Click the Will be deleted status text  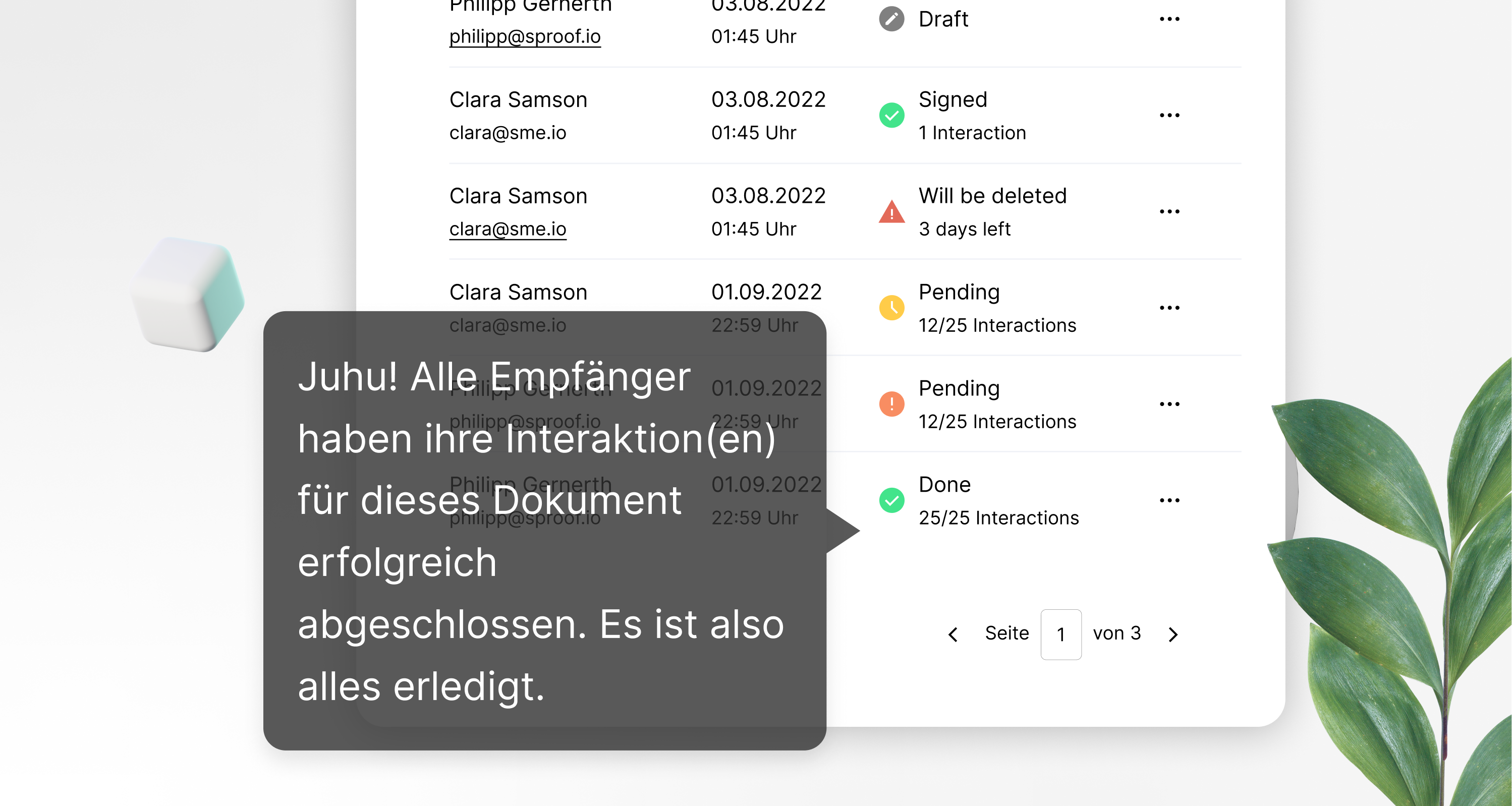tap(992, 196)
